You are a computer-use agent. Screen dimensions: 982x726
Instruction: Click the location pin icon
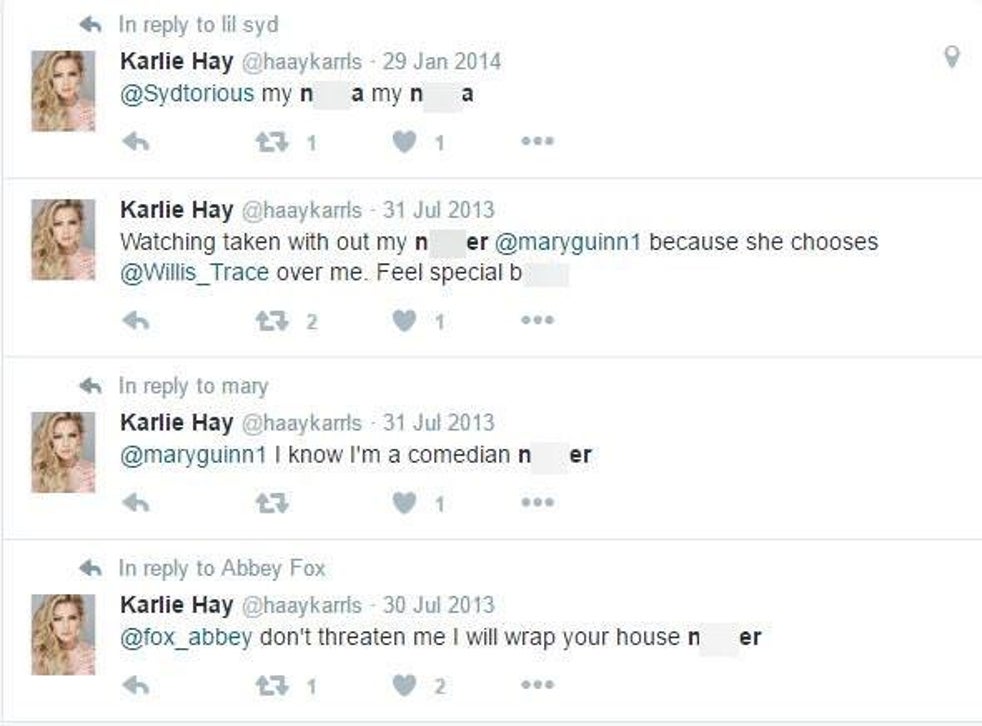point(952,58)
